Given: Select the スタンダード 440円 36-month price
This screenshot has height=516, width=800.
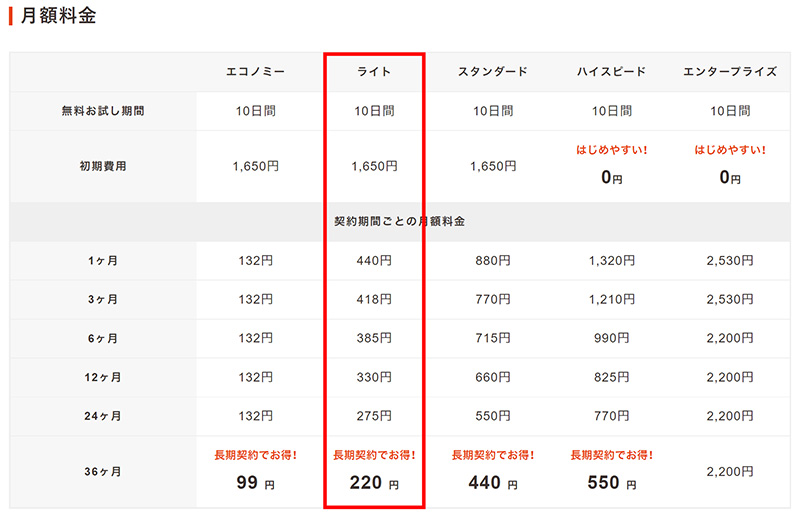Looking at the screenshot, I should [x=492, y=482].
